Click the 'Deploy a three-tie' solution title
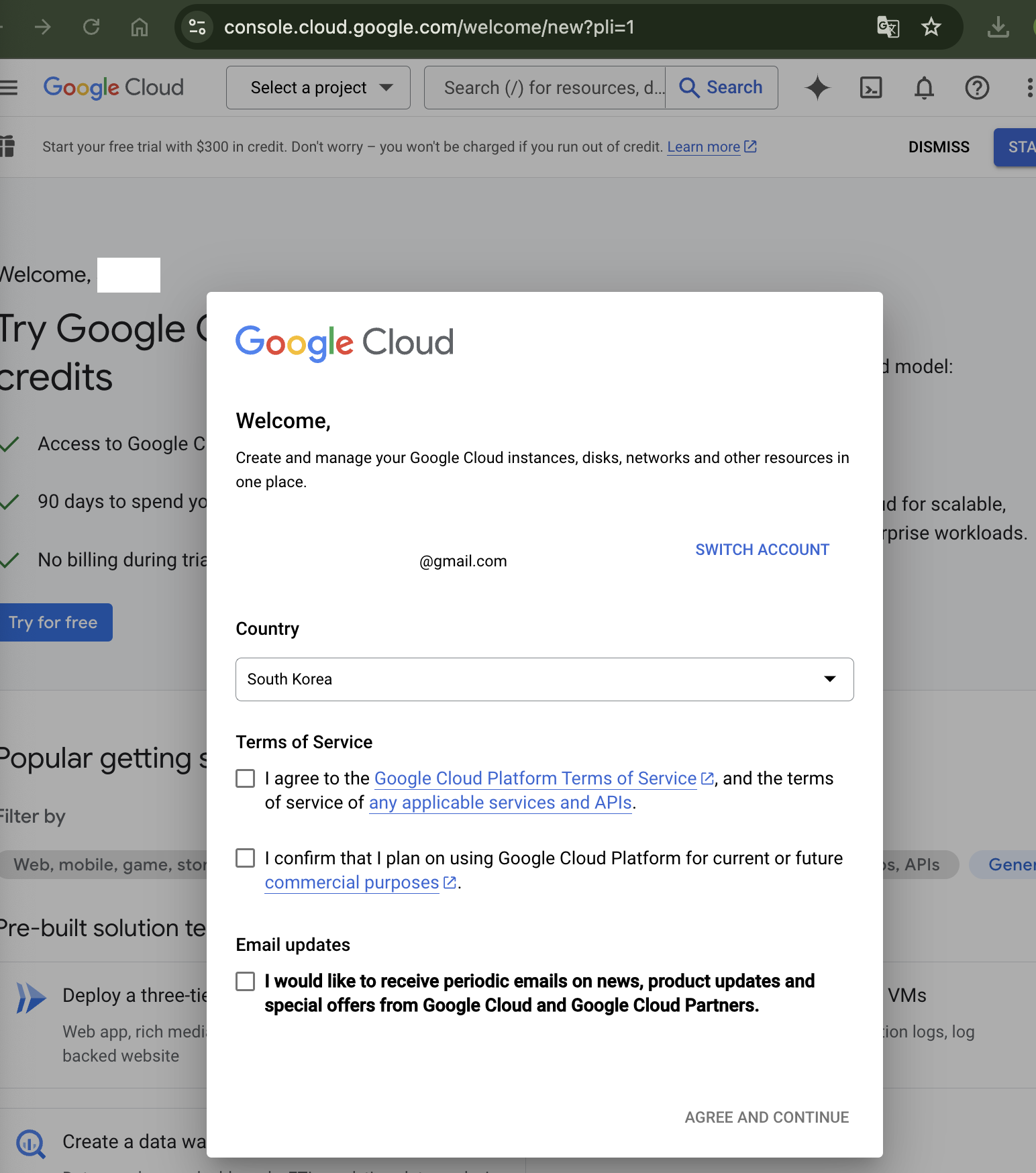1036x1173 pixels. point(134,995)
